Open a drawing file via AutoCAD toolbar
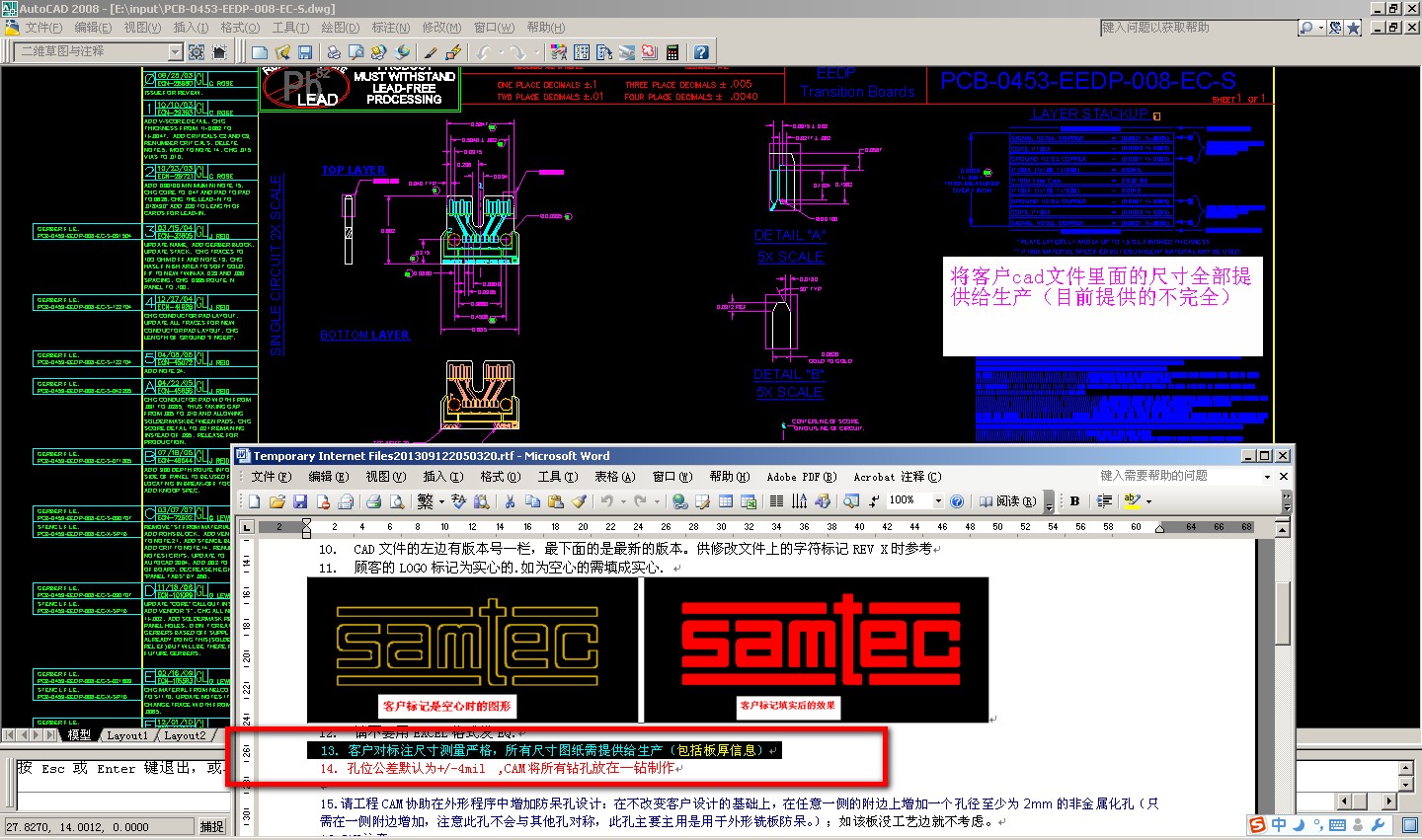Screen dimensions: 1422x840 pyautogui.click(x=282, y=51)
